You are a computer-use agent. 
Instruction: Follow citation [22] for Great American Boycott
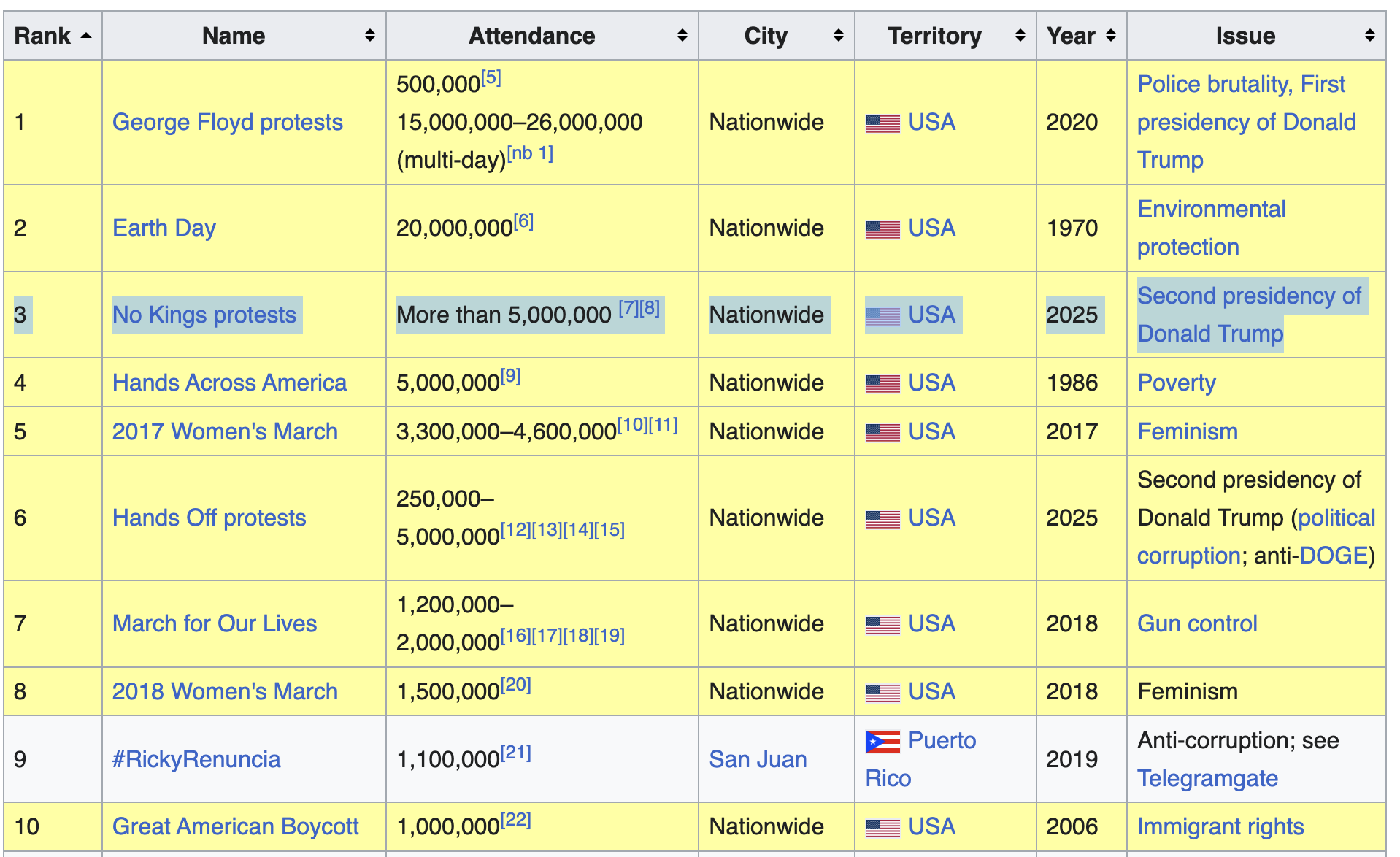pos(515,820)
